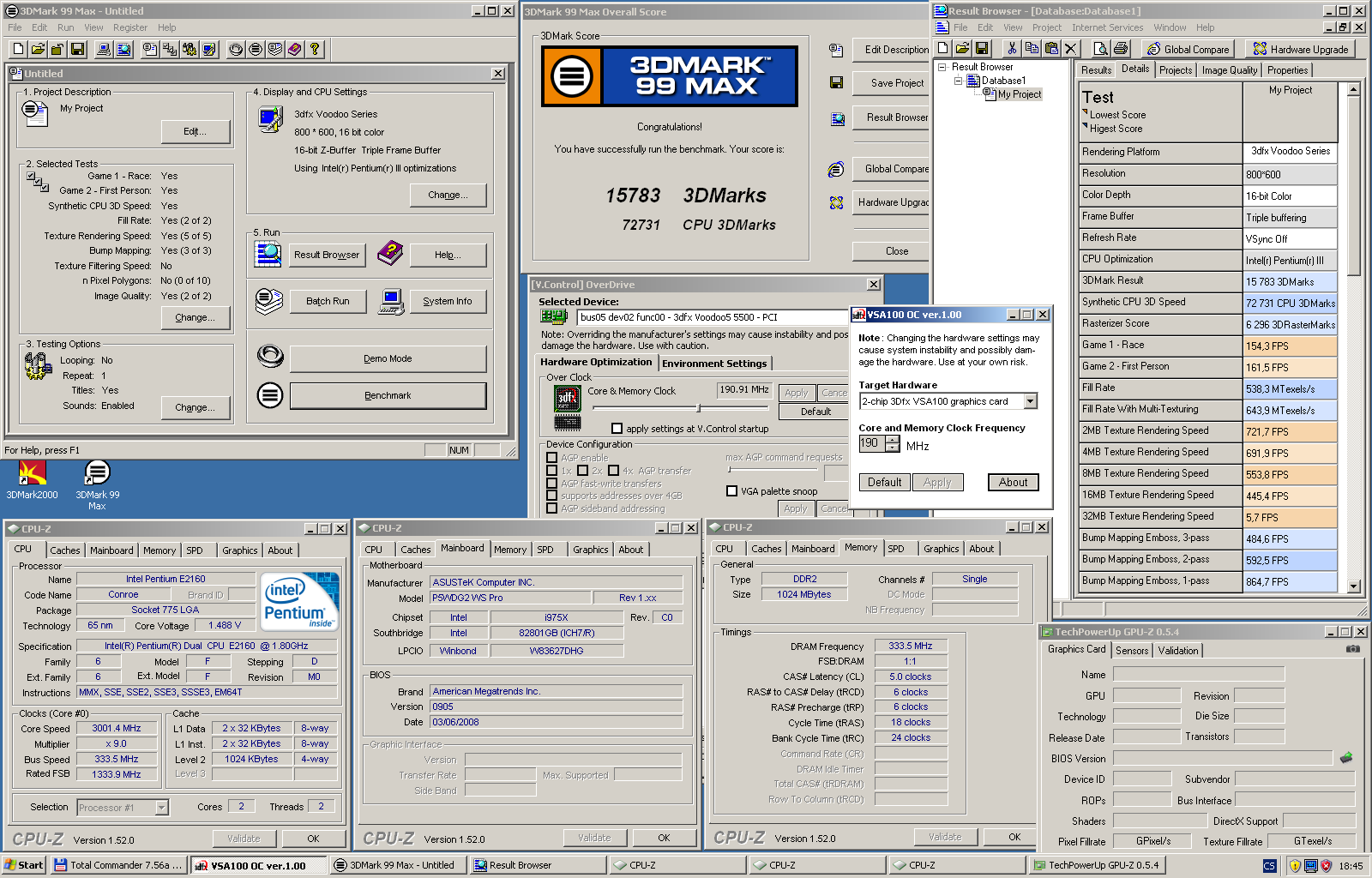
Task: Increase clock frequency with spinner up arrow
Action: point(893,440)
